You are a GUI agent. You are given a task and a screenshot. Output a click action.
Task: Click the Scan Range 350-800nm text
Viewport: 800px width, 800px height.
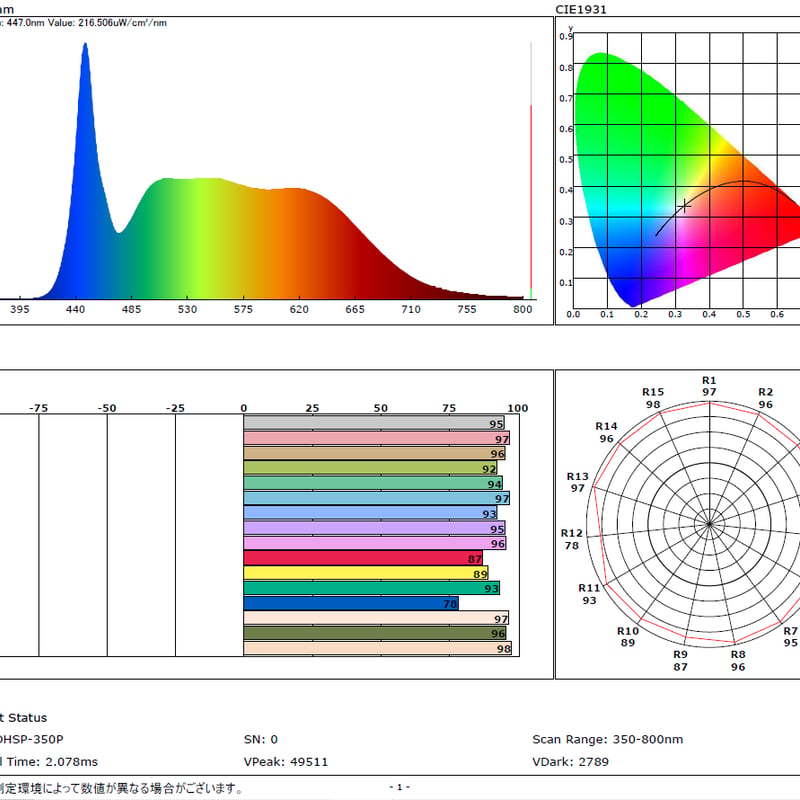click(x=608, y=739)
